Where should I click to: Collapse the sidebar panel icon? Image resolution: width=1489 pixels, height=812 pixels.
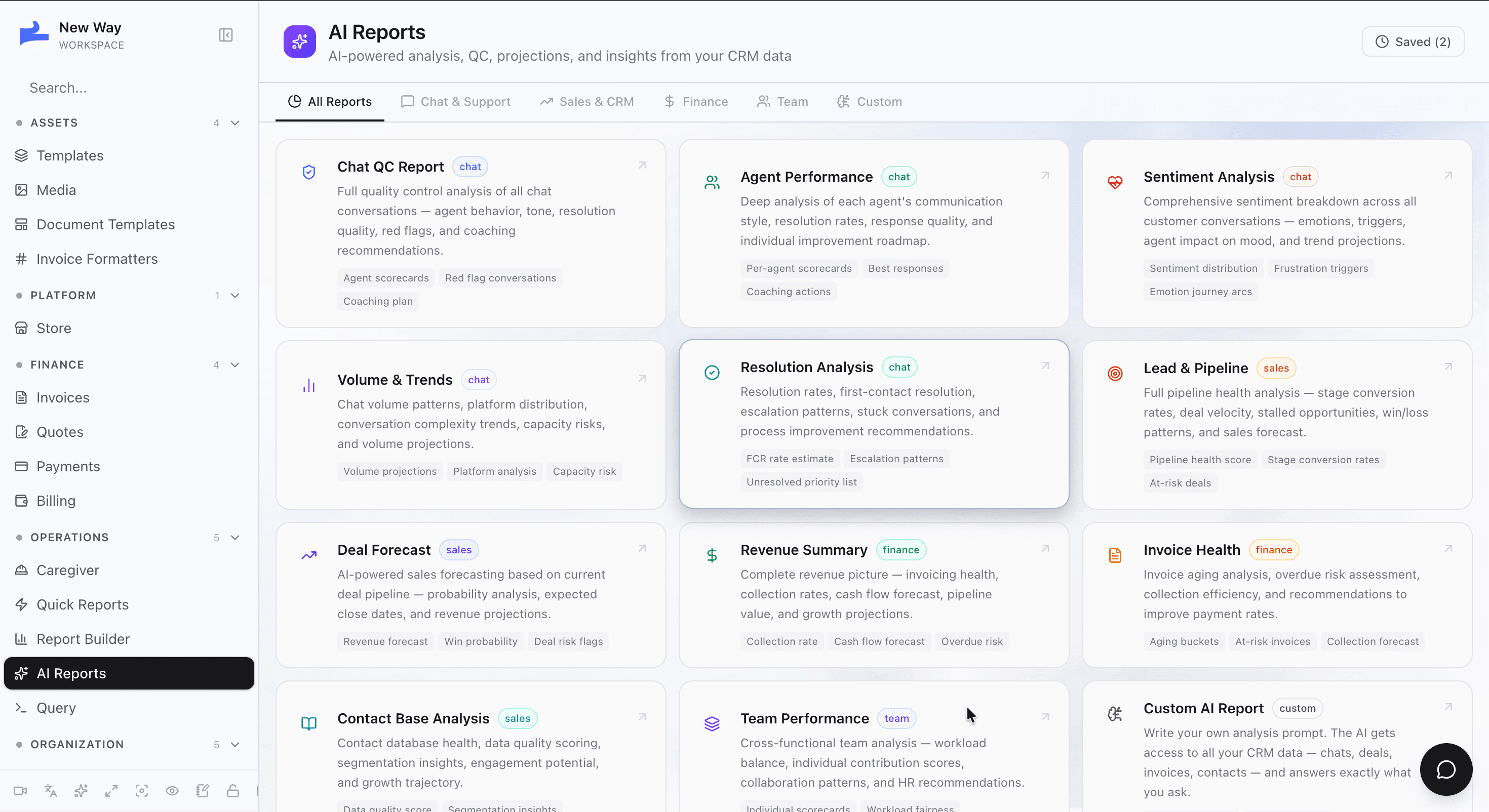(225, 35)
